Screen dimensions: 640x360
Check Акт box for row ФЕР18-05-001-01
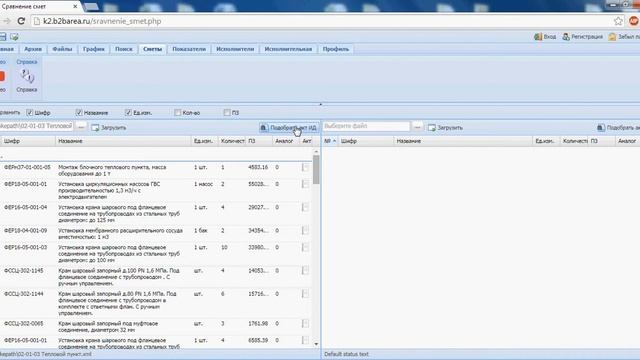tap(305, 184)
